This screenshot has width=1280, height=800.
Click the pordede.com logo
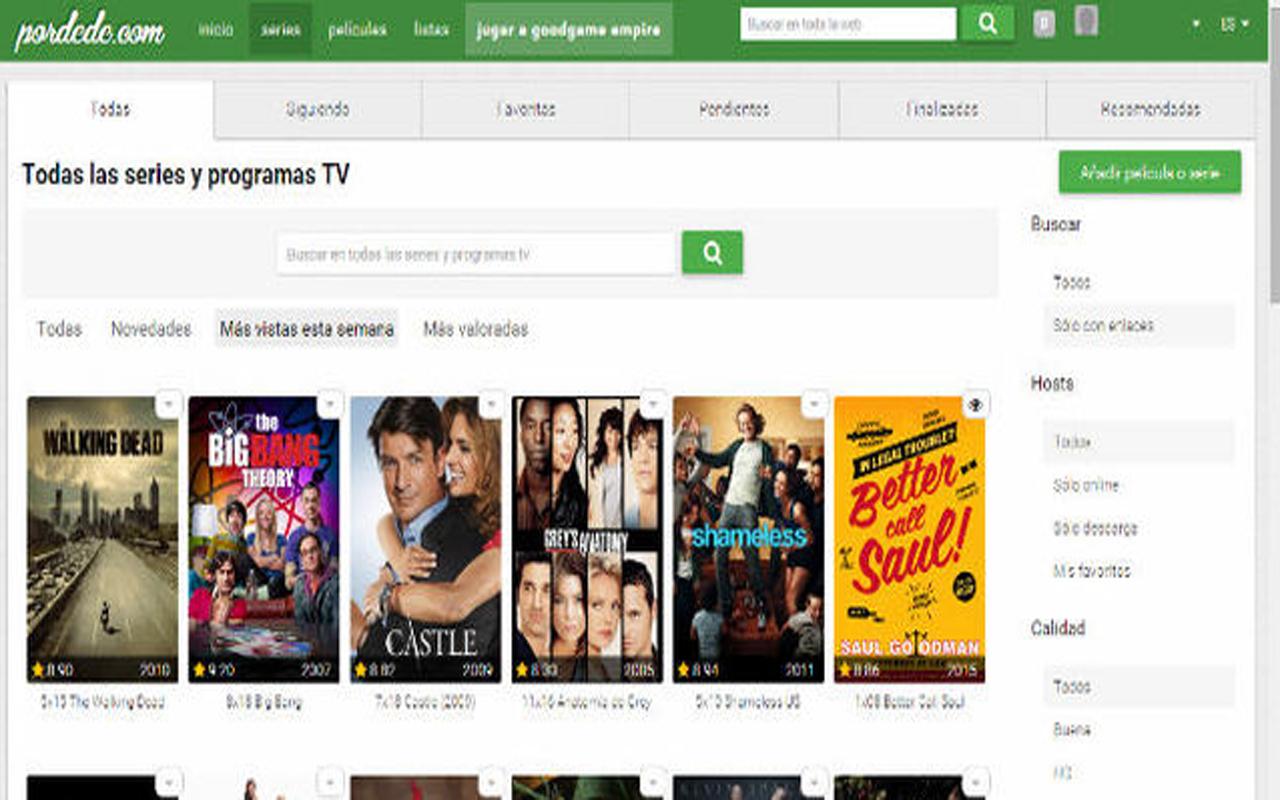point(90,33)
